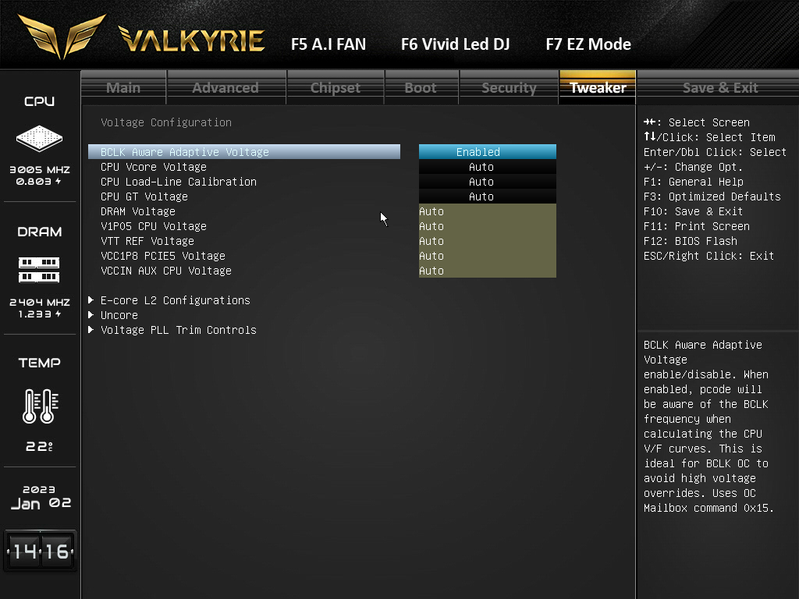Click the CPU chip icon
Viewport: 799px width, 599px height.
click(x=39, y=138)
